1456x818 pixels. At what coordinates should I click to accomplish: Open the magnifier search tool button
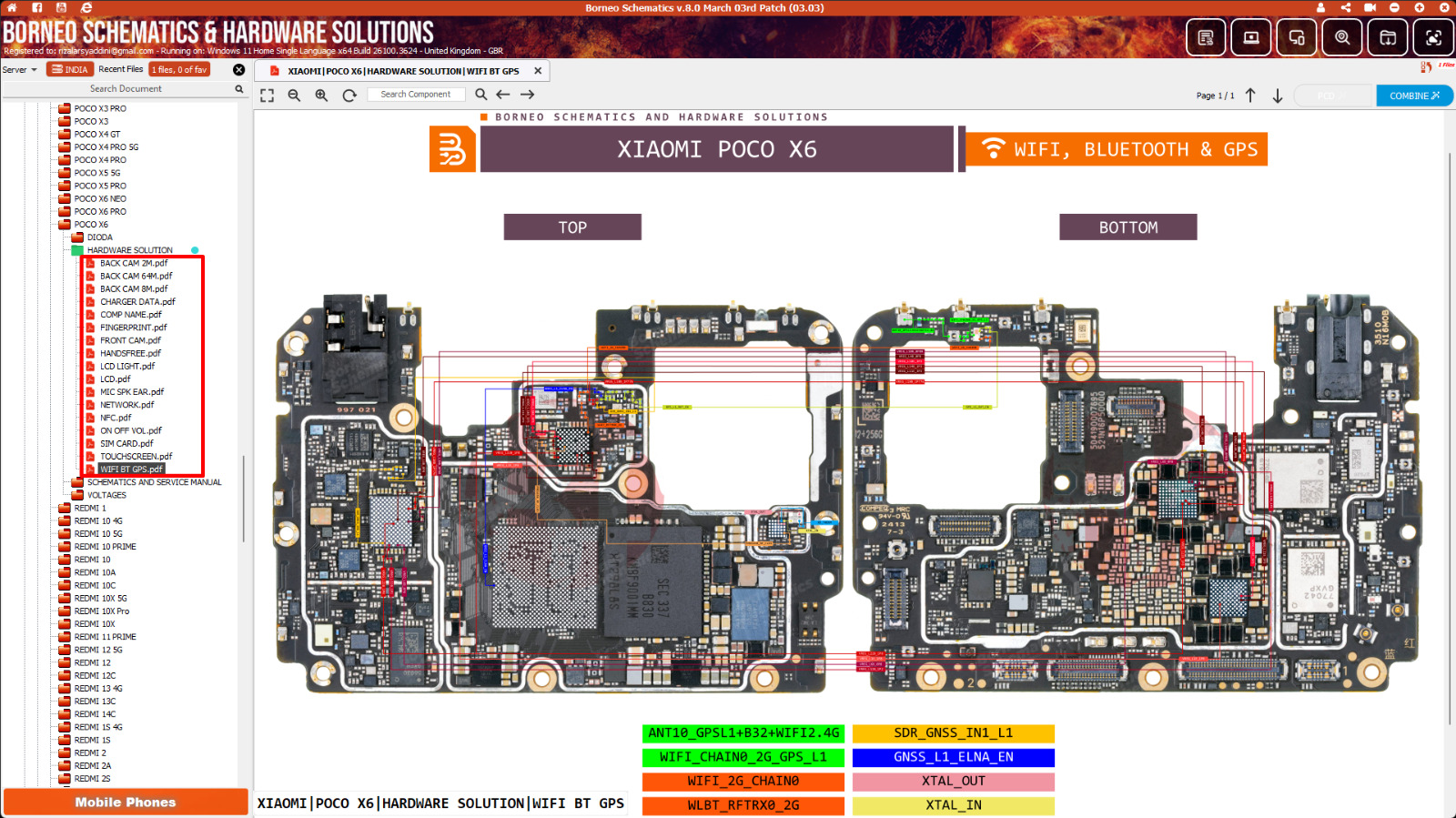click(1342, 37)
